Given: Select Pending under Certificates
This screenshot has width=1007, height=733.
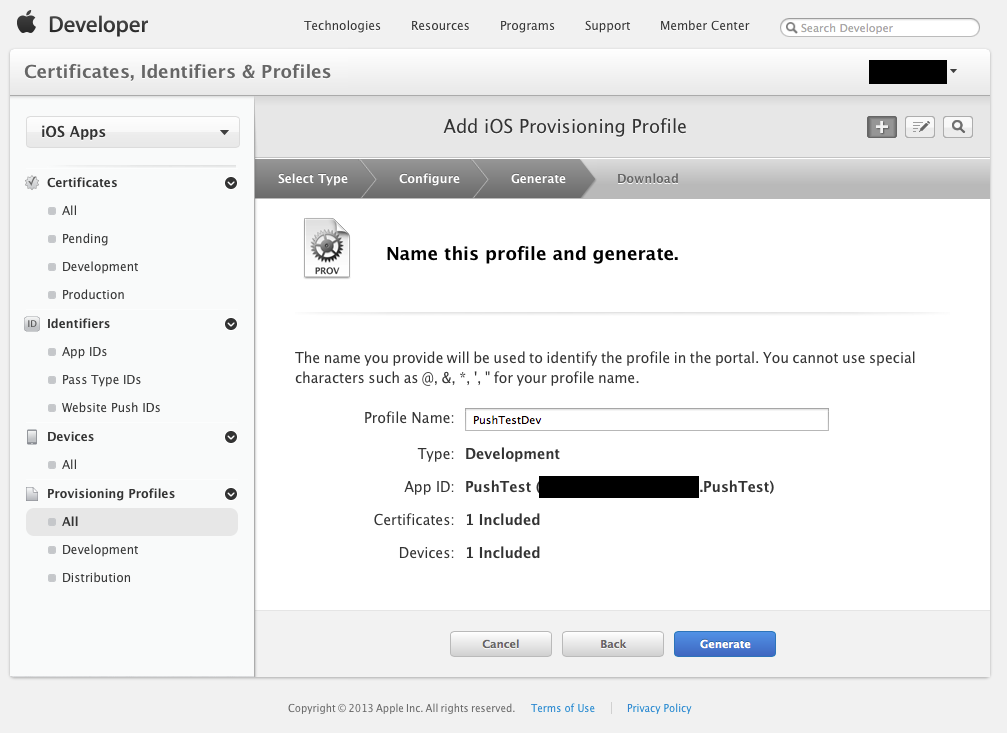Looking at the screenshot, I should pos(85,239).
